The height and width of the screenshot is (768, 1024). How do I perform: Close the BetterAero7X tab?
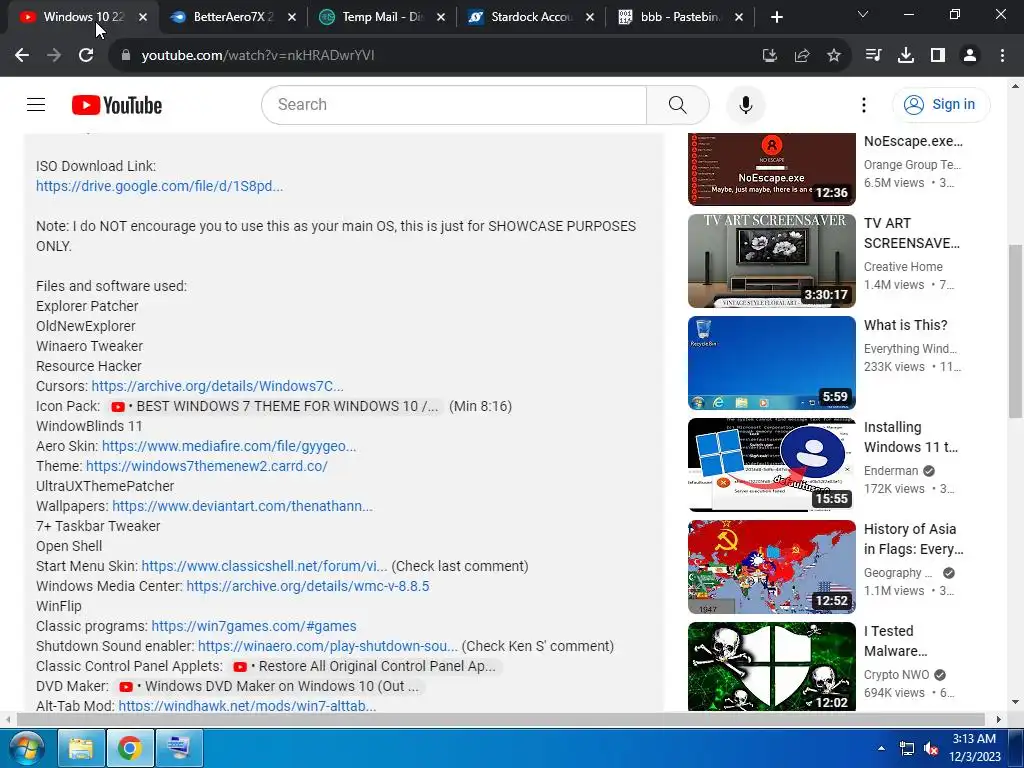click(292, 18)
